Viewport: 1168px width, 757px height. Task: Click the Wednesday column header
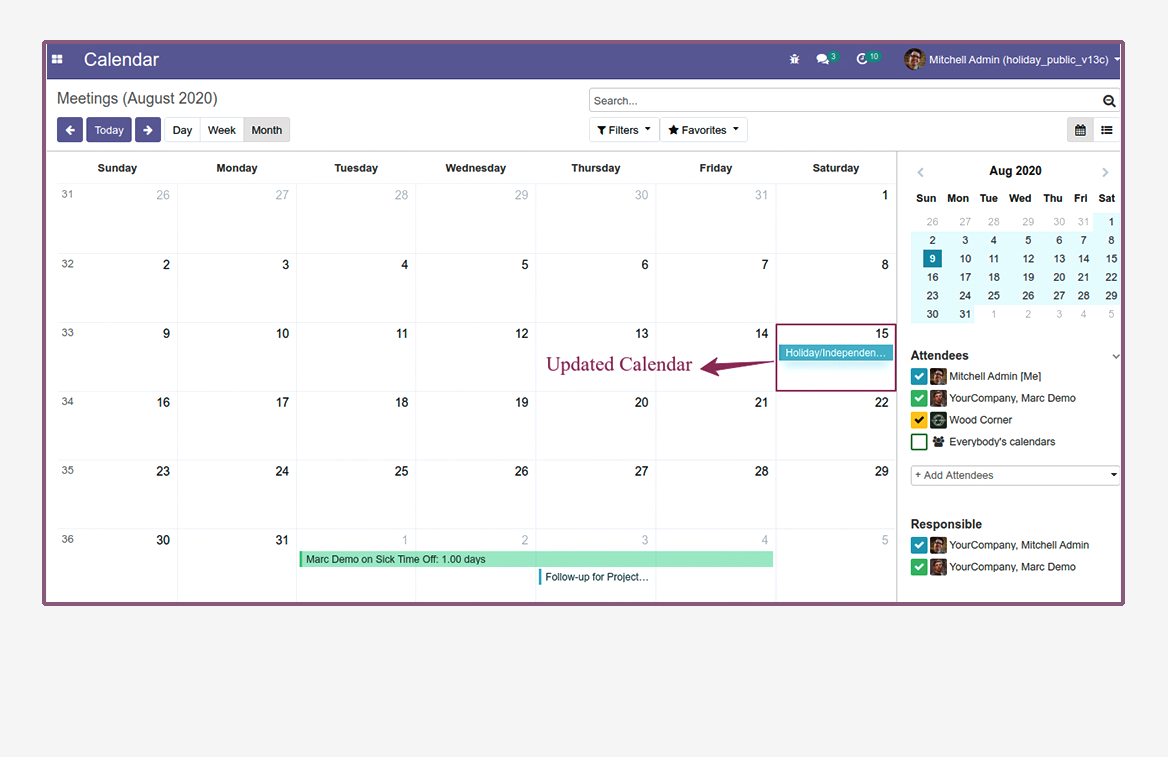(x=475, y=168)
